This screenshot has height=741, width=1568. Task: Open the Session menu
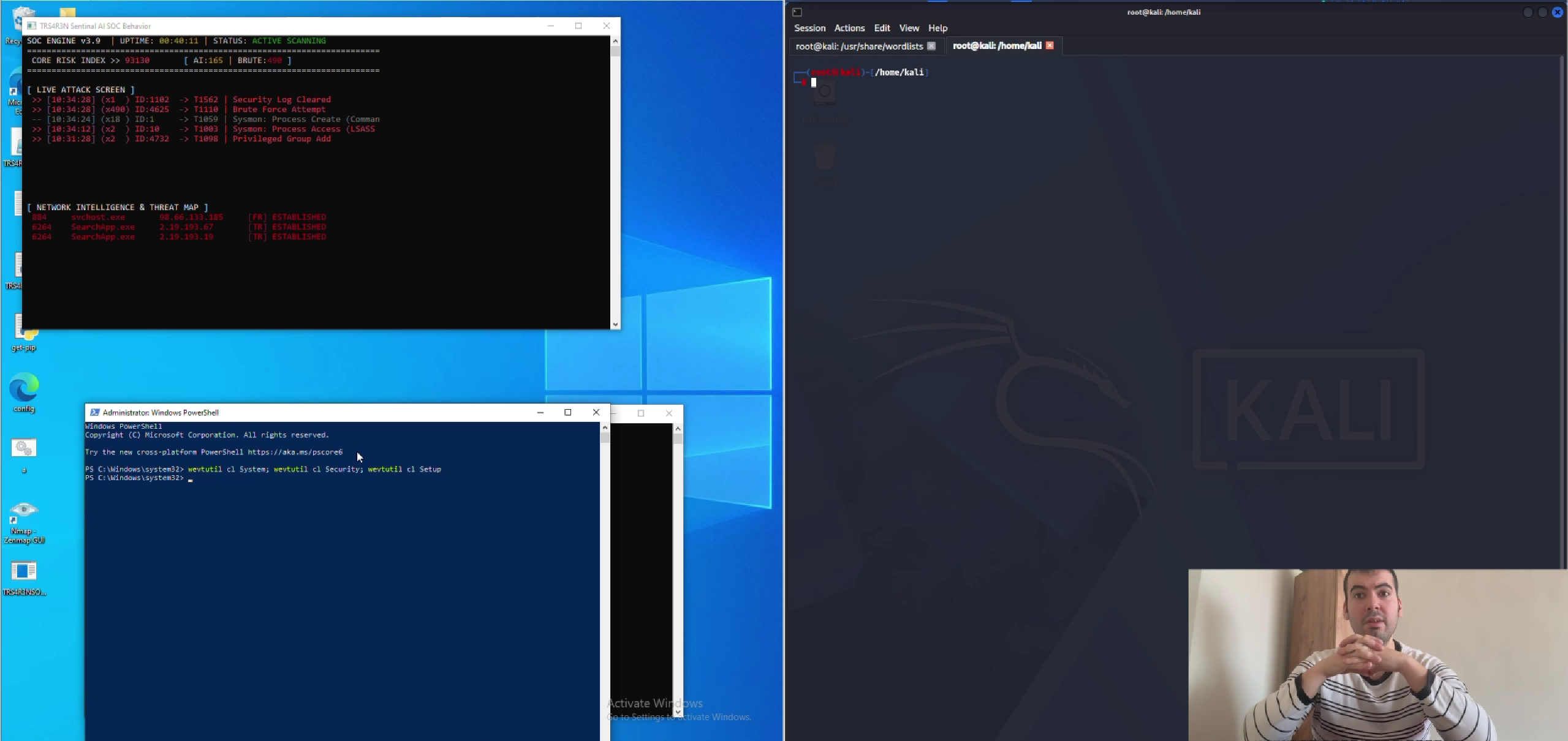809,28
